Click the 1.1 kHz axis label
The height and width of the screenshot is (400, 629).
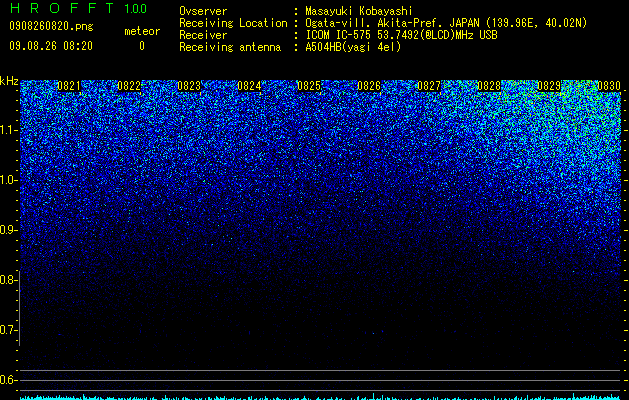point(8,130)
